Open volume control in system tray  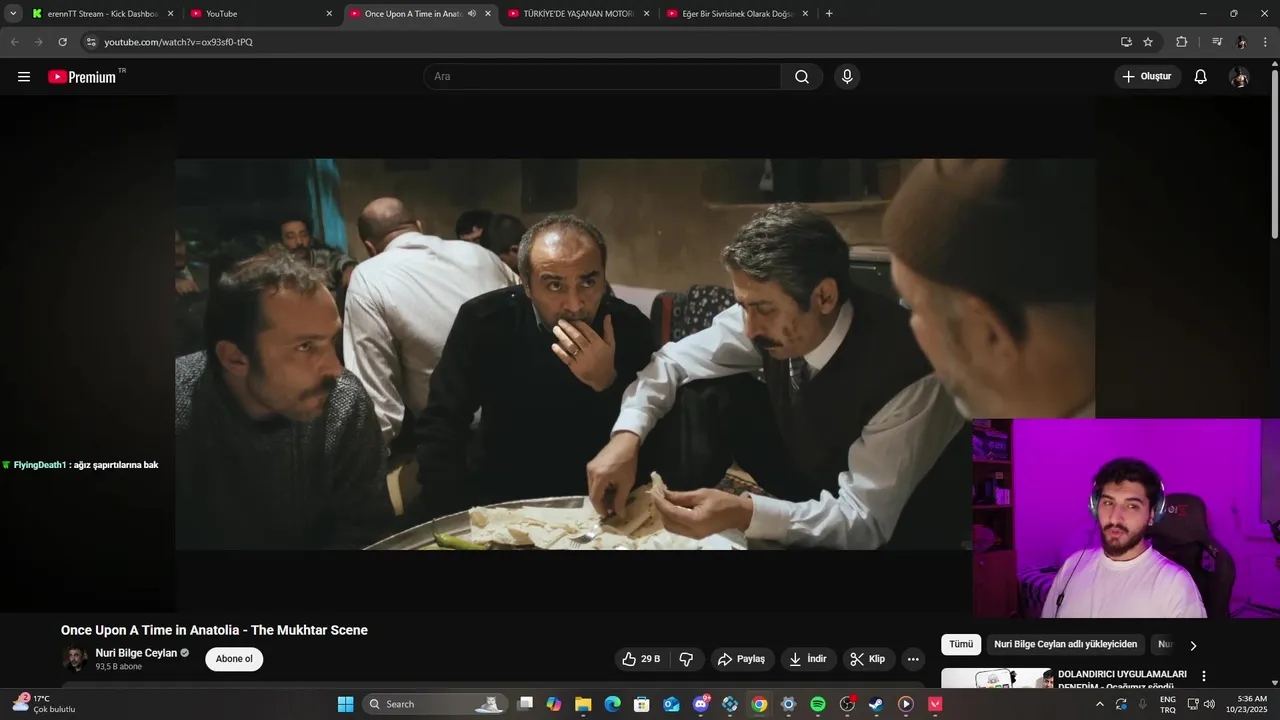1210,704
